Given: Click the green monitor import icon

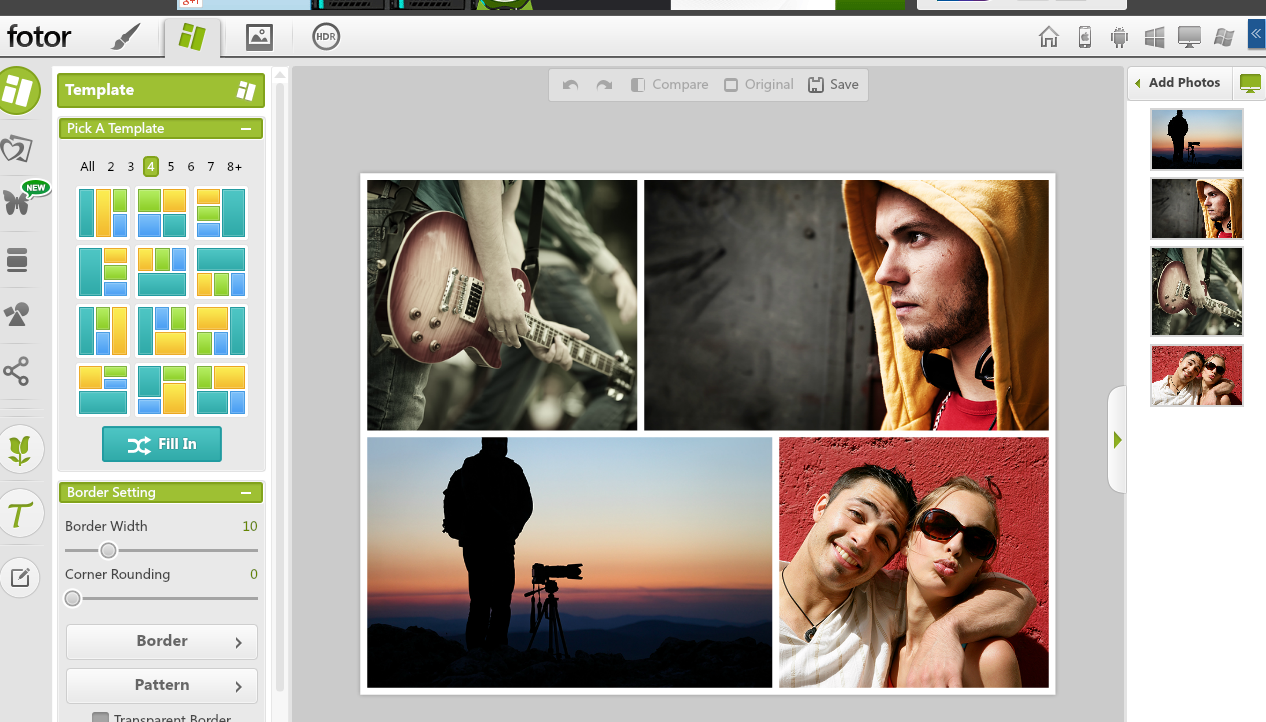Looking at the screenshot, I should [x=1250, y=83].
